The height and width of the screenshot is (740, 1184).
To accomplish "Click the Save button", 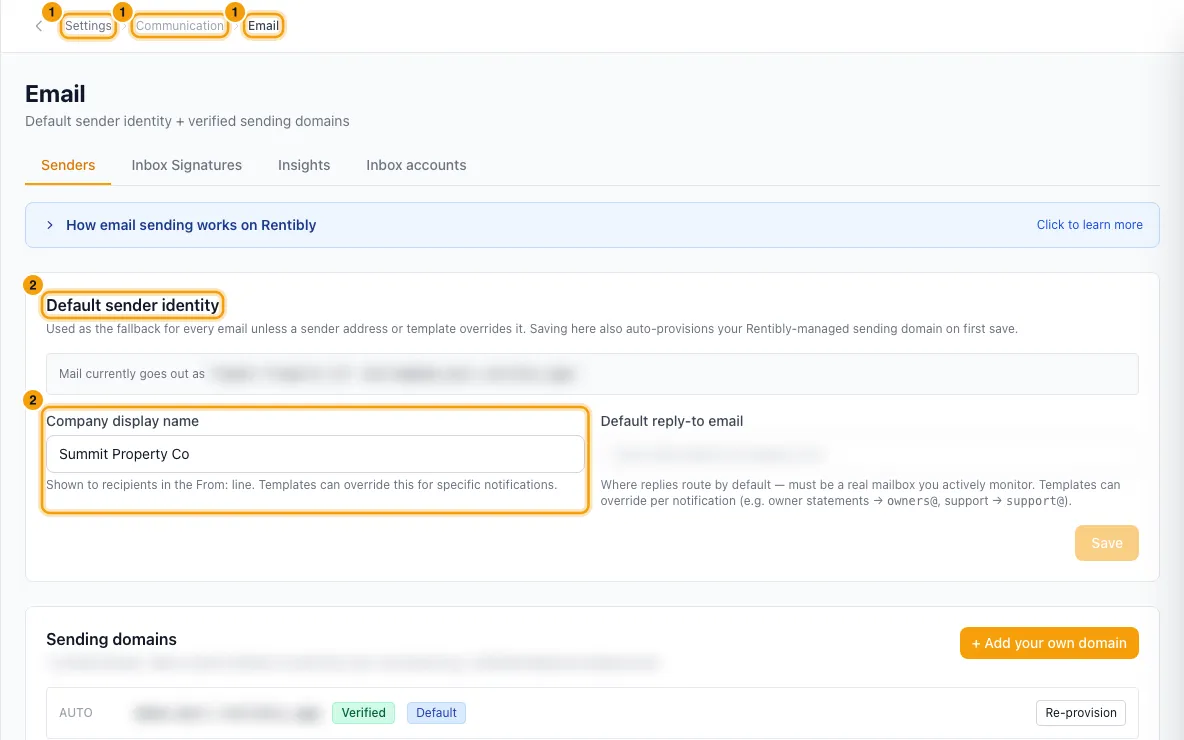I will [x=1106, y=543].
